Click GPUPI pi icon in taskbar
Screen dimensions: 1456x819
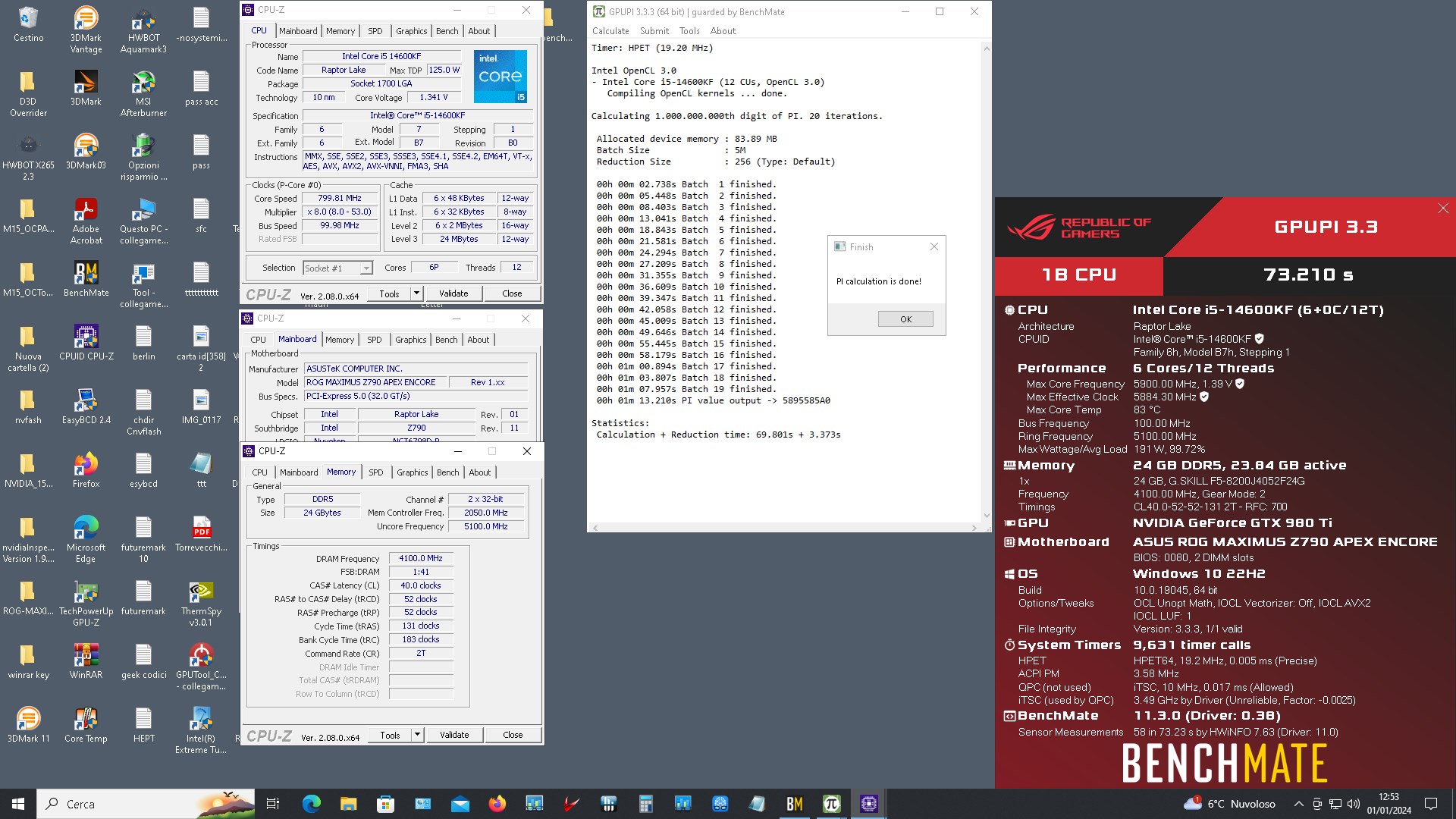tap(831, 804)
